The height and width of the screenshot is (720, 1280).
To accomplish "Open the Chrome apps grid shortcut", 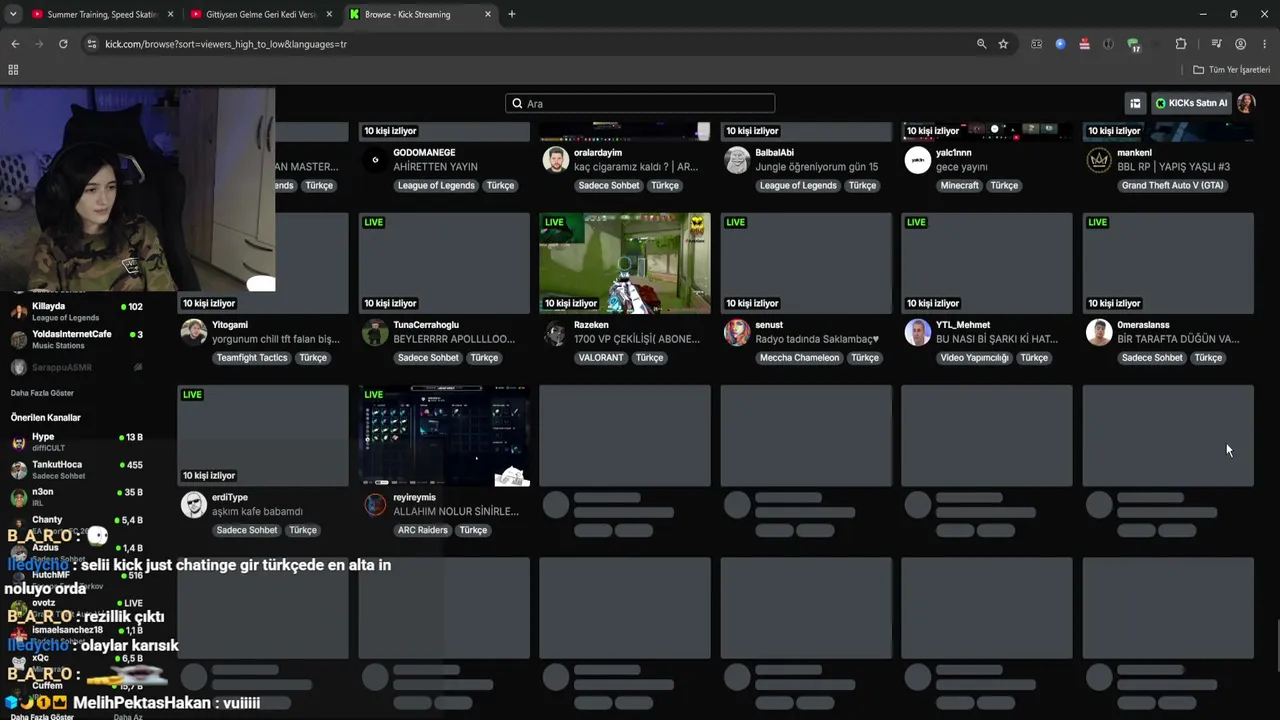I will 13,70.
